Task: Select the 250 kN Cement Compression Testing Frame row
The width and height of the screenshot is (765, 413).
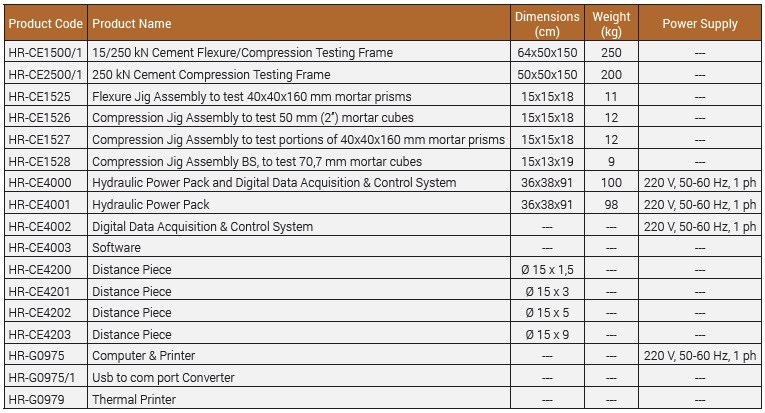Action: pyautogui.click(x=382, y=74)
